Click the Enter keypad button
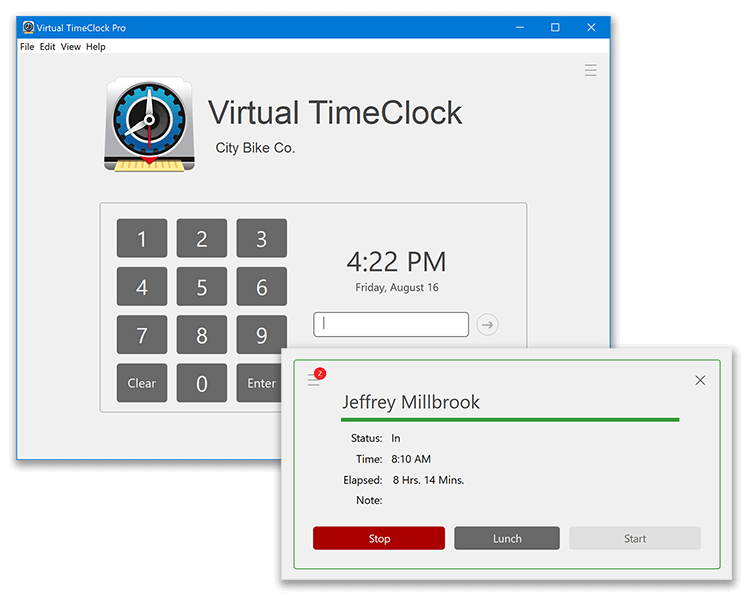Screen dimensions: 750x597 (259, 383)
